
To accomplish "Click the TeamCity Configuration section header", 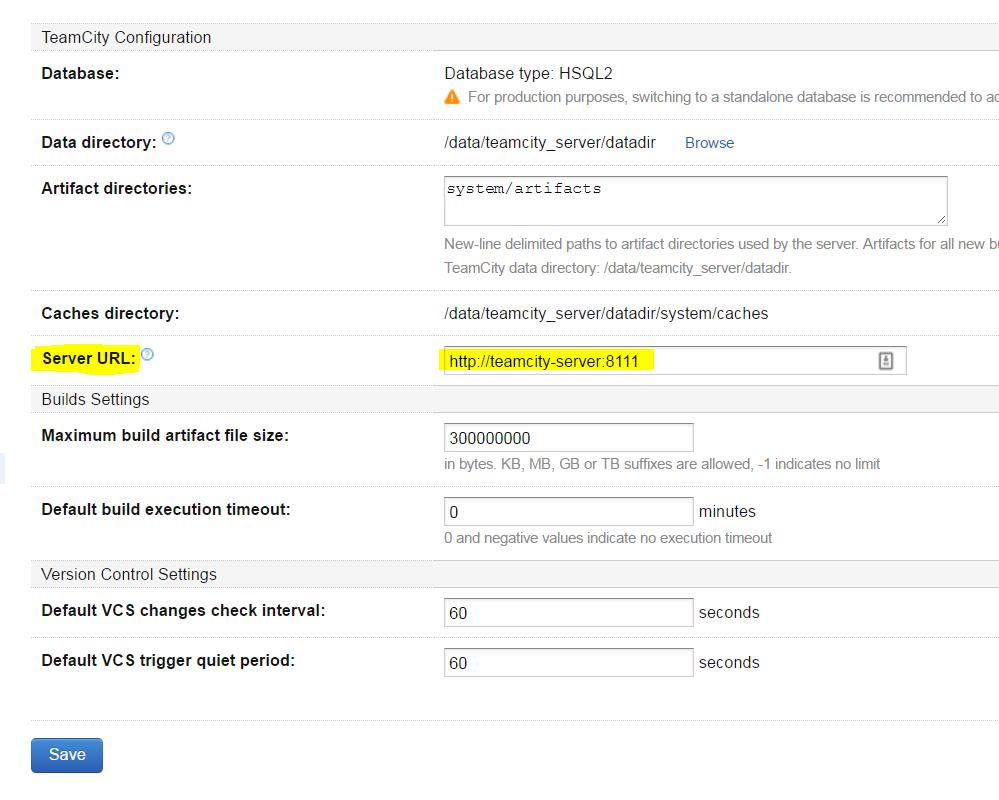I will point(126,38).
